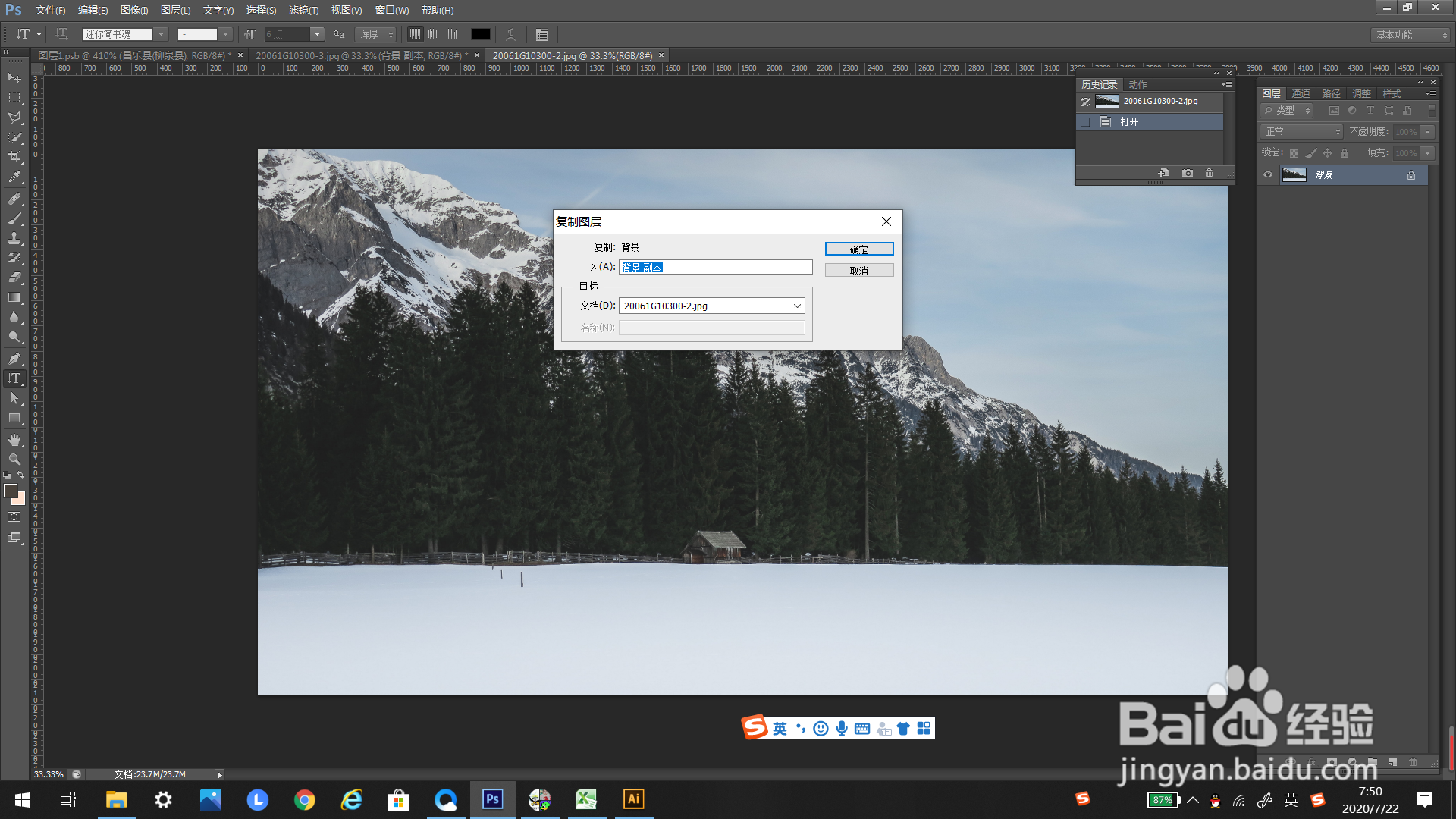
Task: Select the Hand tool
Action: tap(14, 440)
